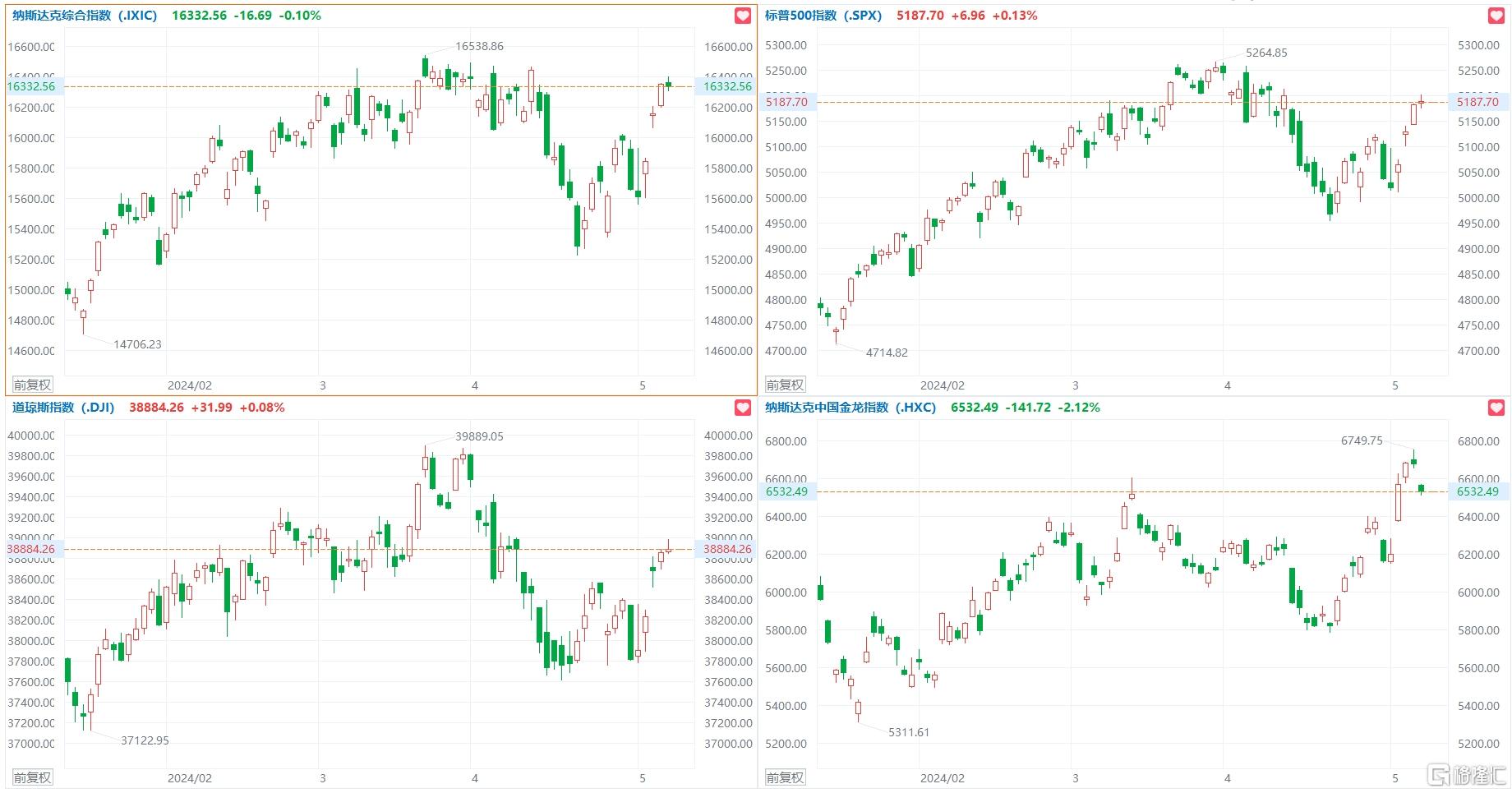Viewport: 1512px width, 793px height.
Task: Toggle favorite heart on Nasdaq Composite chart
Action: 743,16
